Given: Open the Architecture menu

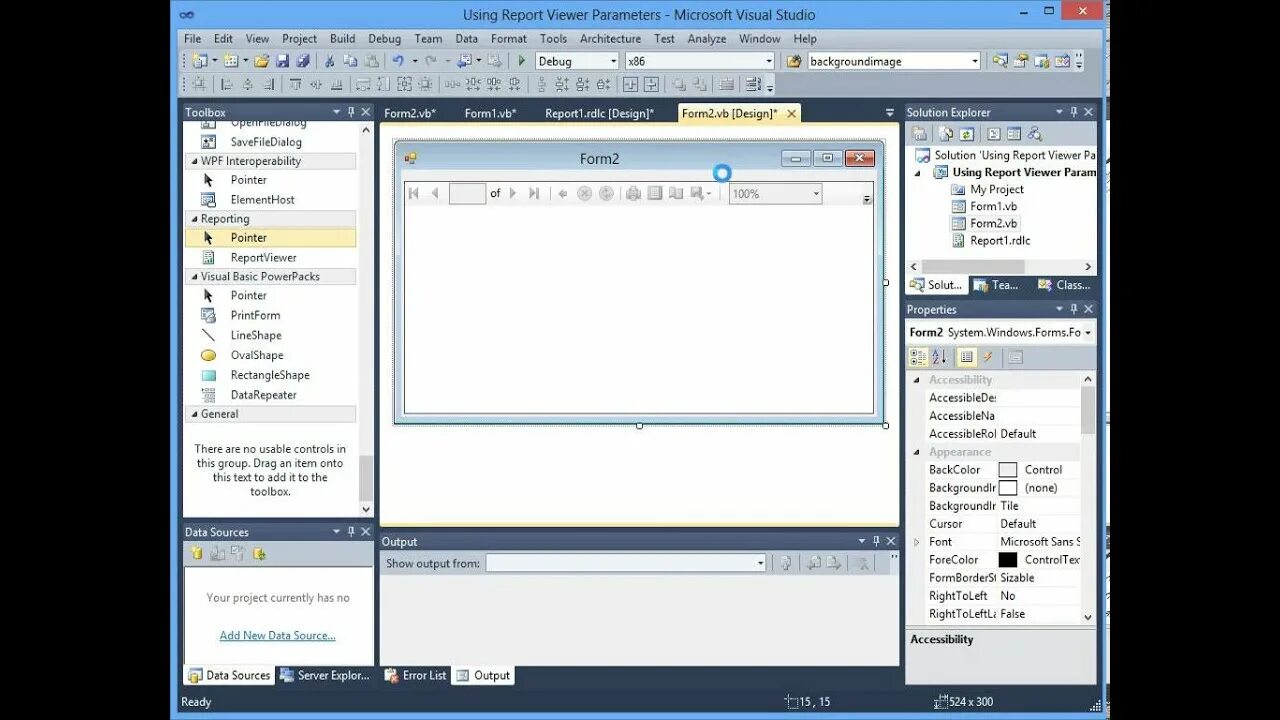Looking at the screenshot, I should 610,39.
